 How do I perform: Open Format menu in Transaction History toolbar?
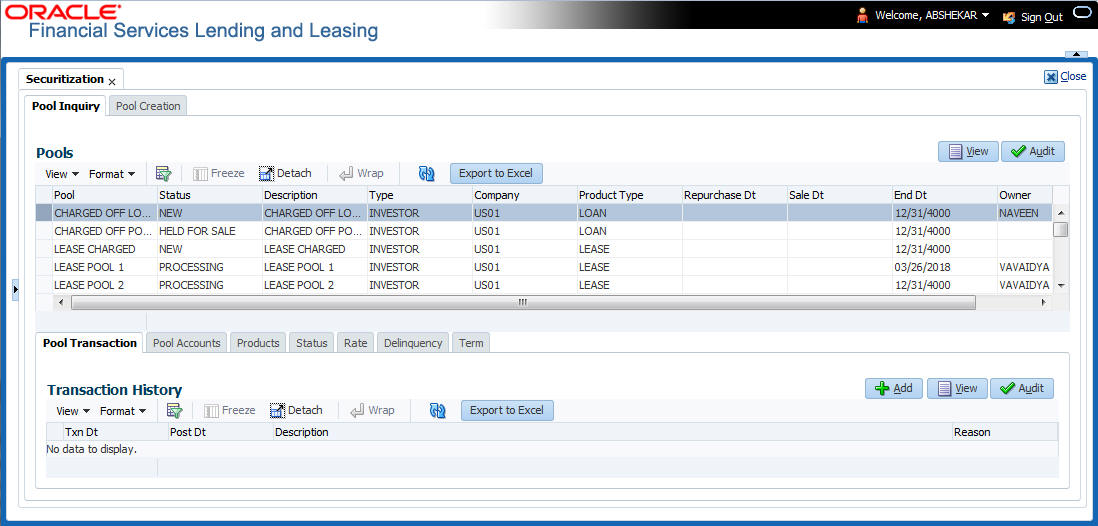point(123,411)
